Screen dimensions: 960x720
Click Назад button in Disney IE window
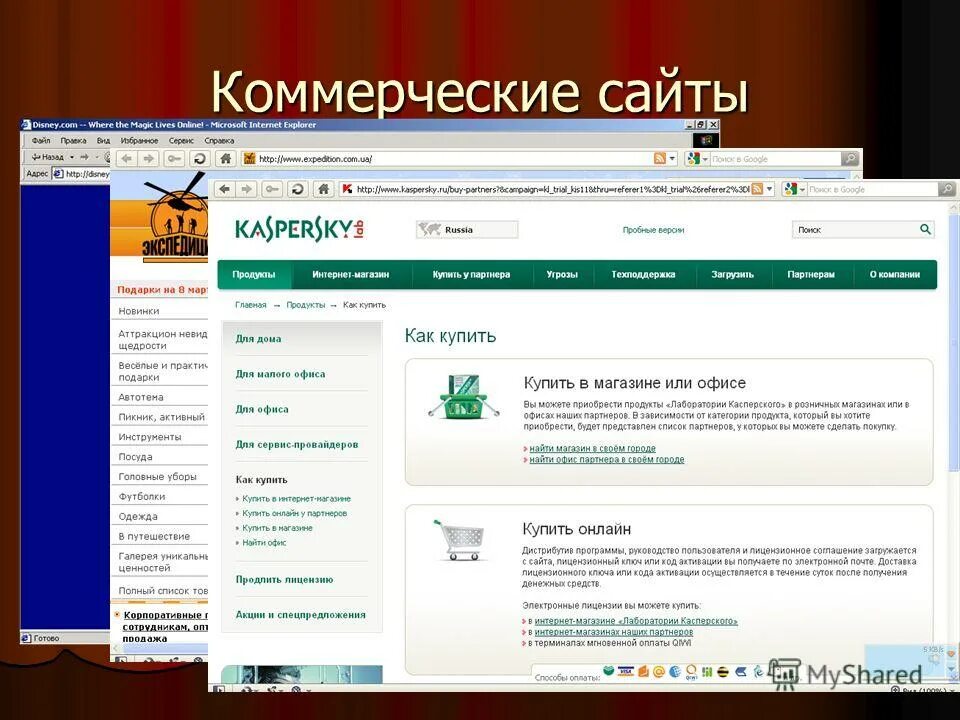tap(48, 157)
